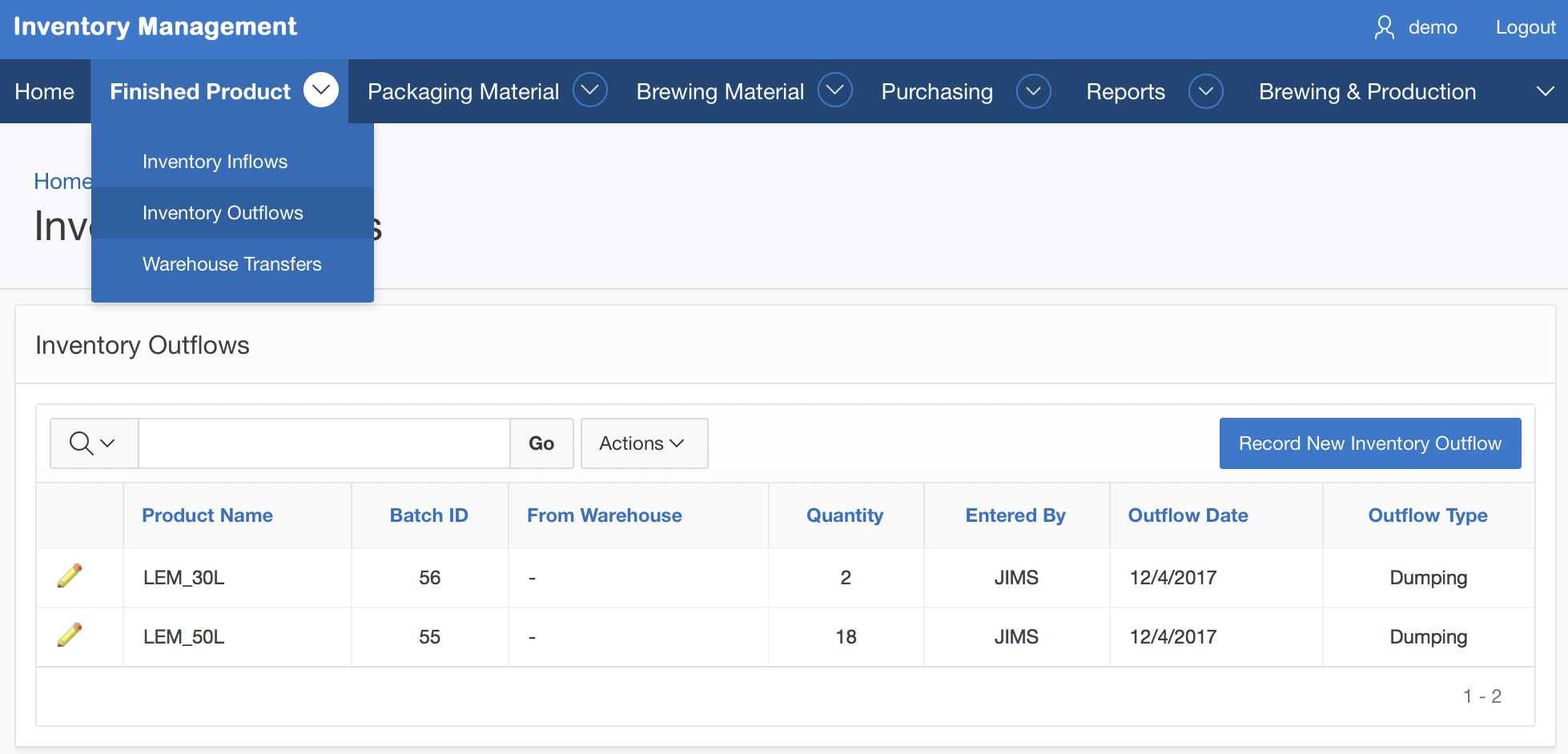Open the search magnifier column selector
Viewport: 1568px width, 754px height.
93,443
